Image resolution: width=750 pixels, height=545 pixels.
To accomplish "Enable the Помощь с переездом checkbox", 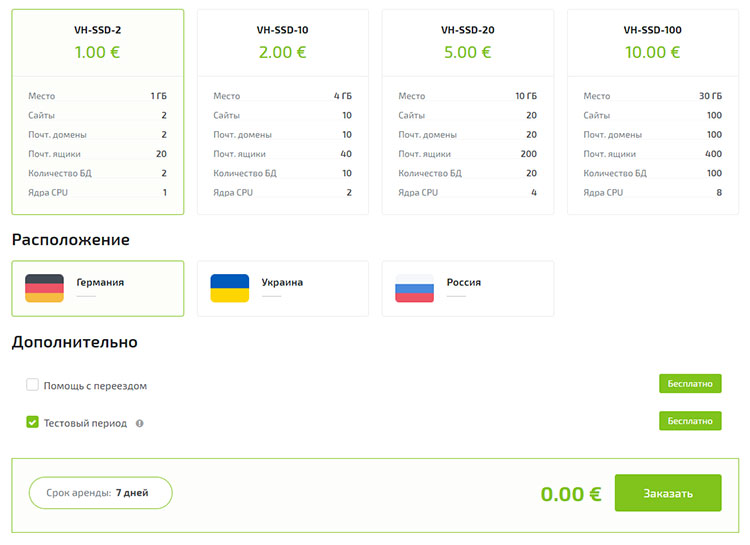I will click(32, 385).
